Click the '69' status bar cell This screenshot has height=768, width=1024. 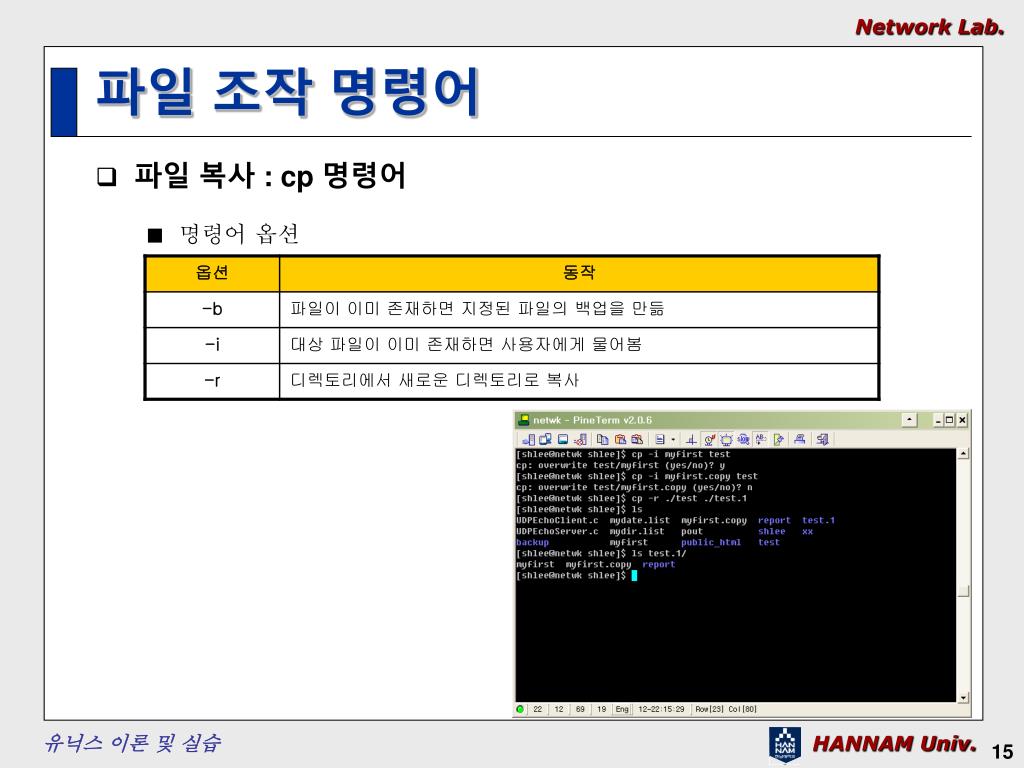[580, 709]
